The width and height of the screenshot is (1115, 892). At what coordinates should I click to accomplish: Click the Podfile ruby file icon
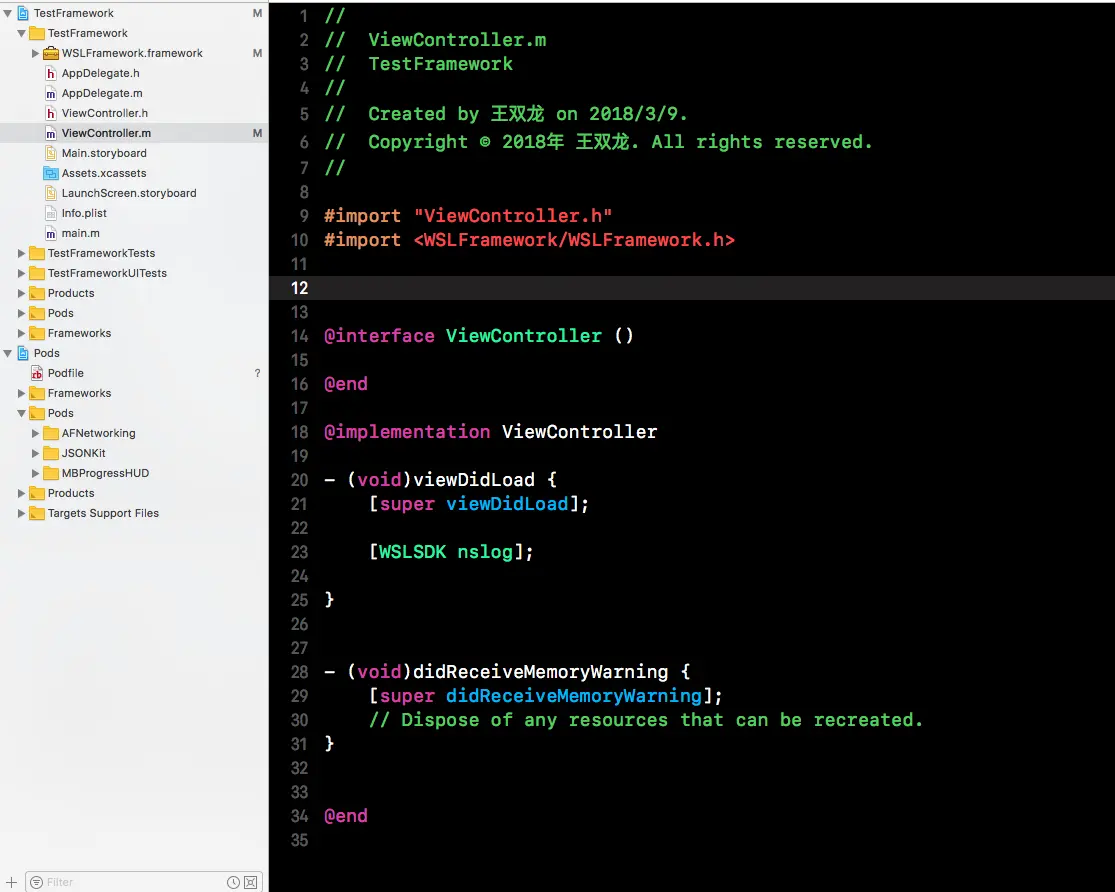[37, 373]
